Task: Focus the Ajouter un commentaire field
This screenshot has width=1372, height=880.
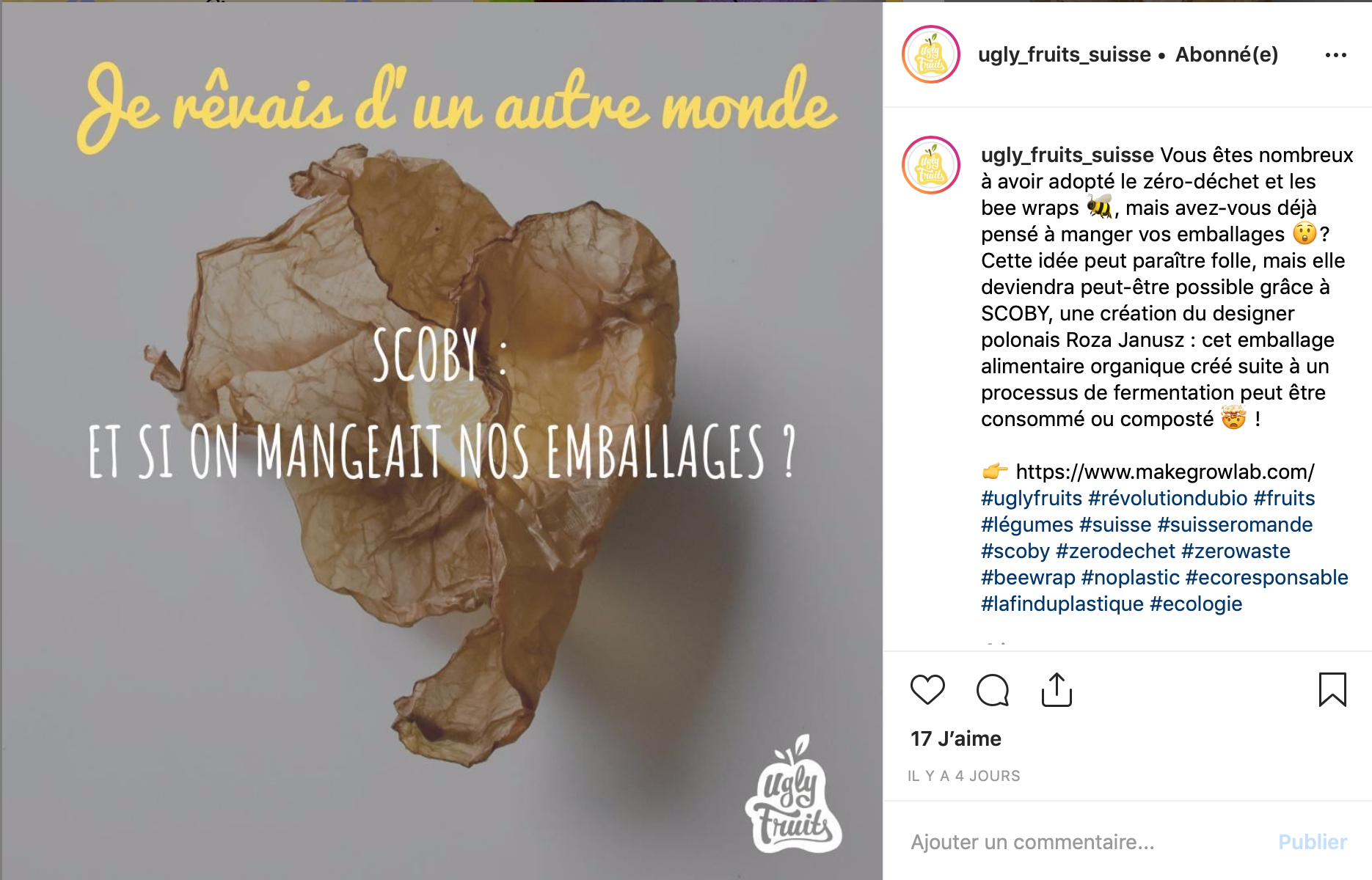Action: 1087,842
